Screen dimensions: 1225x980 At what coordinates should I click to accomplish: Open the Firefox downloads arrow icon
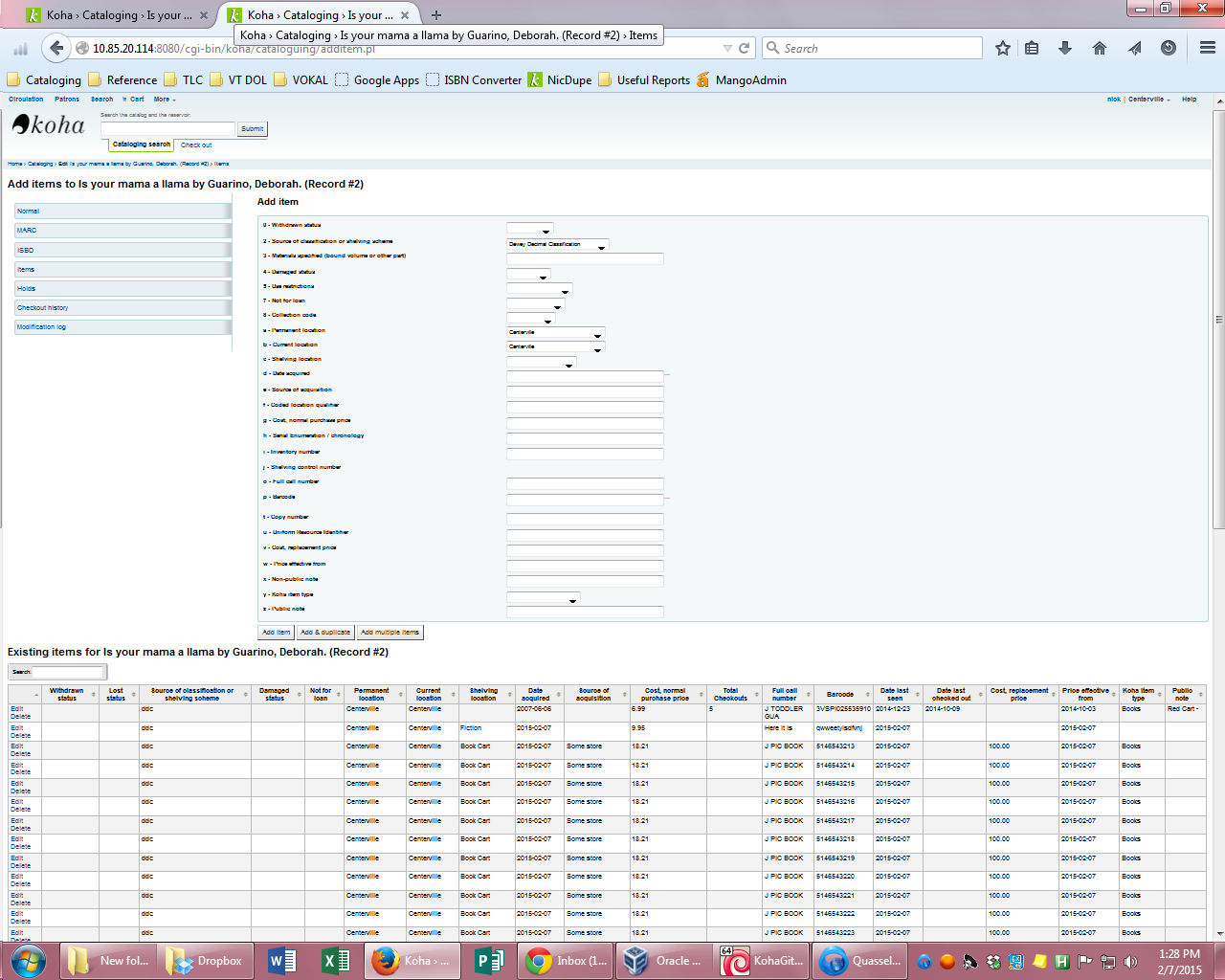click(x=1064, y=48)
